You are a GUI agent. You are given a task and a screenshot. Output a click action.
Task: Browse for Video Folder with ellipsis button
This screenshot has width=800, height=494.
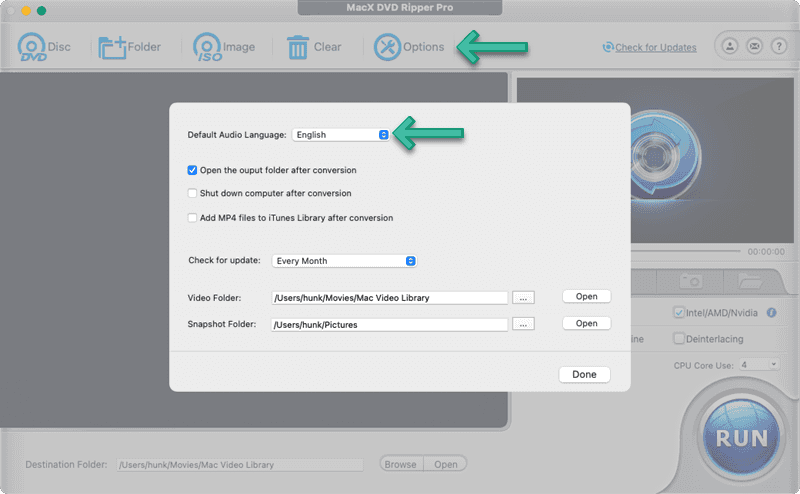pyautogui.click(x=523, y=298)
